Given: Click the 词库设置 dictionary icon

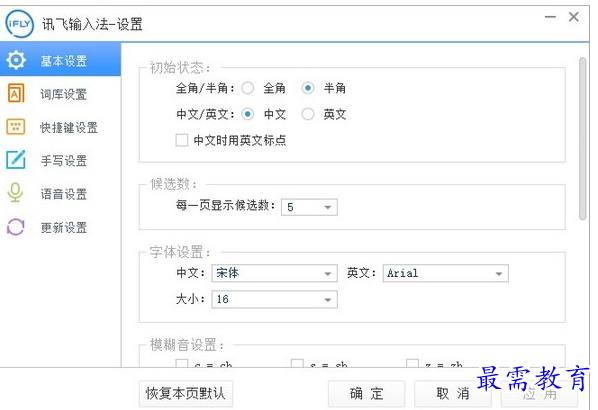Looking at the screenshot, I should coord(16,93).
